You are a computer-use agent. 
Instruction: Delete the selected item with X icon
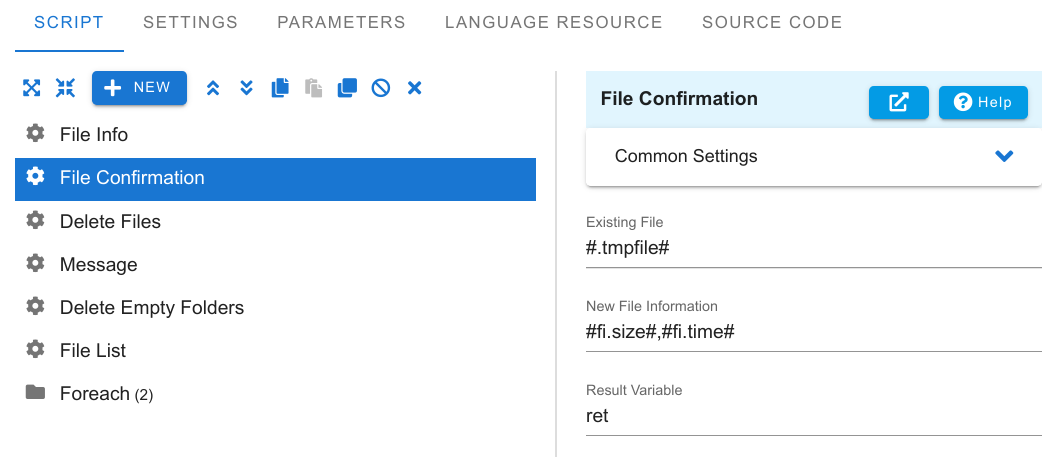(x=415, y=87)
